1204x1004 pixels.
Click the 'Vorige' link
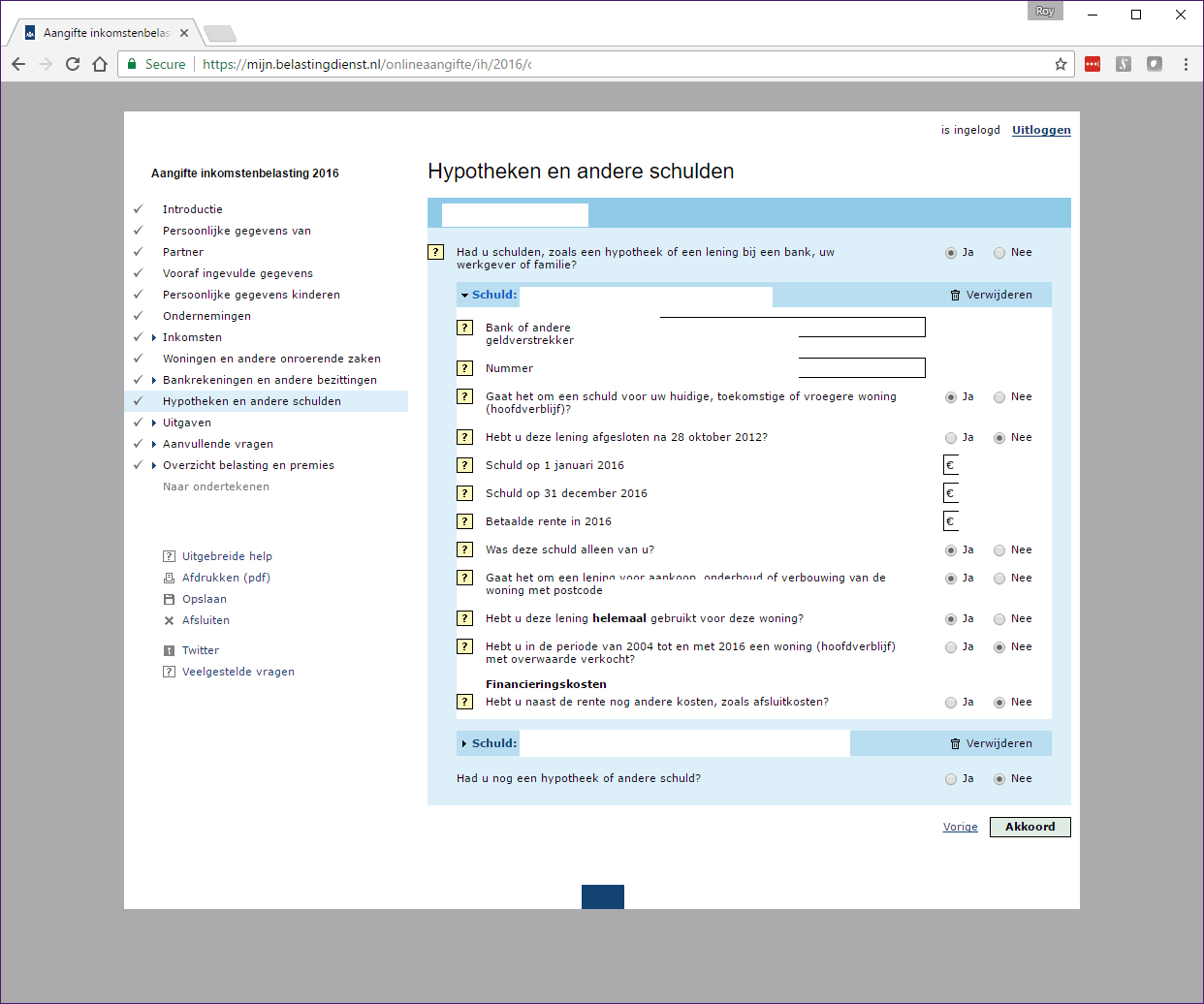click(961, 827)
